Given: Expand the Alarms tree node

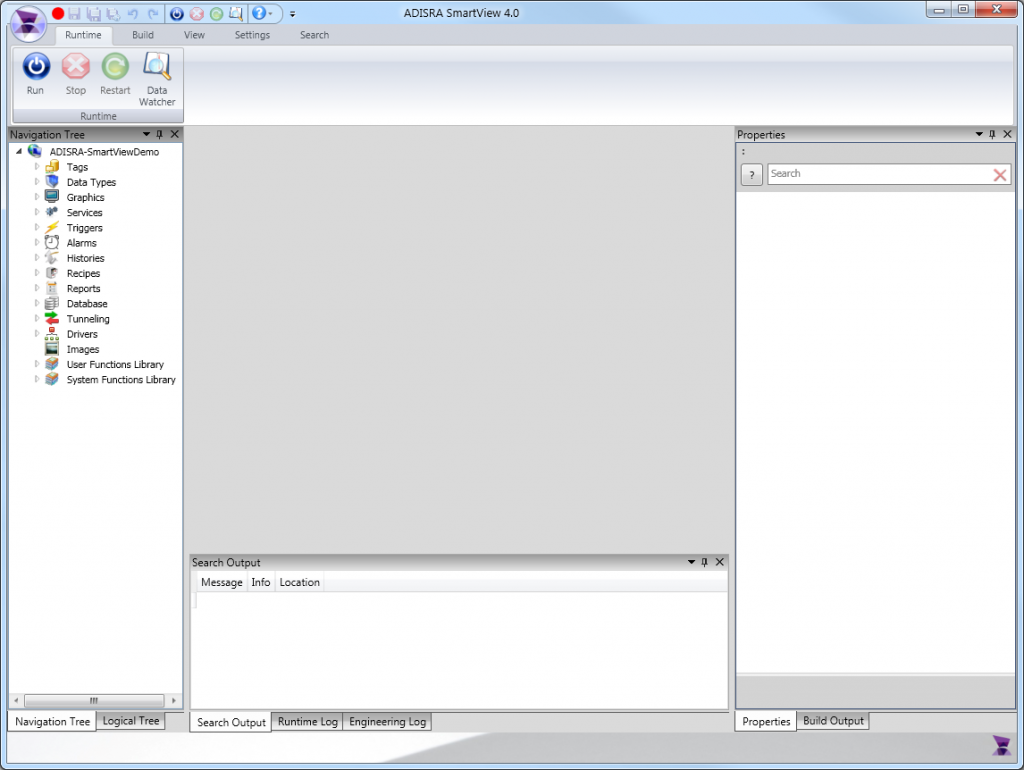Looking at the screenshot, I should coord(37,242).
